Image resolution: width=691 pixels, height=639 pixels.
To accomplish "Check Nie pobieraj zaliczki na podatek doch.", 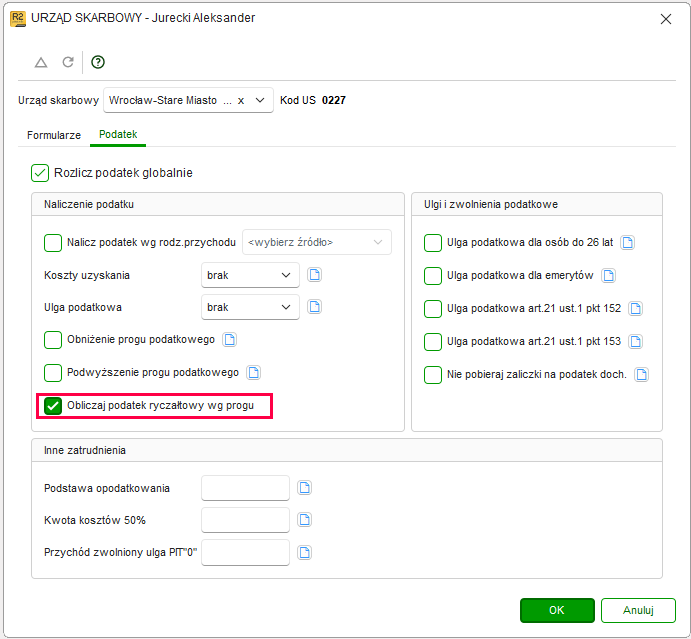I will click(x=433, y=375).
